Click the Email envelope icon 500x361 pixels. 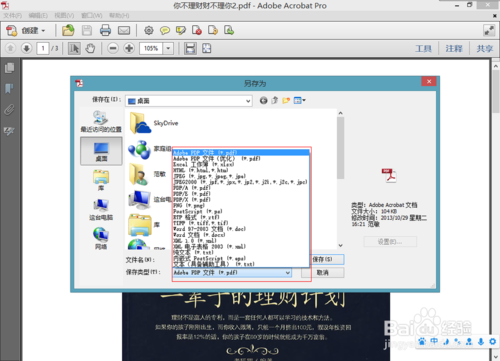[124, 31]
